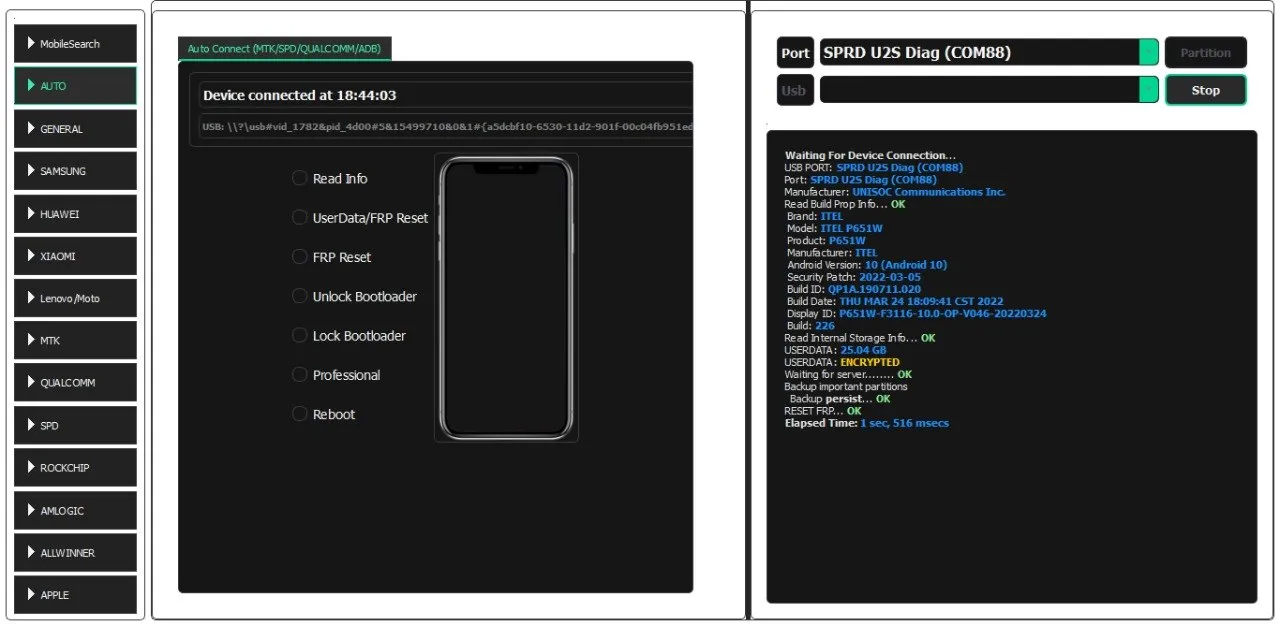The height and width of the screenshot is (626, 1280).
Task: Click the triangle icon next to SAMSUNG
Action: (30, 171)
